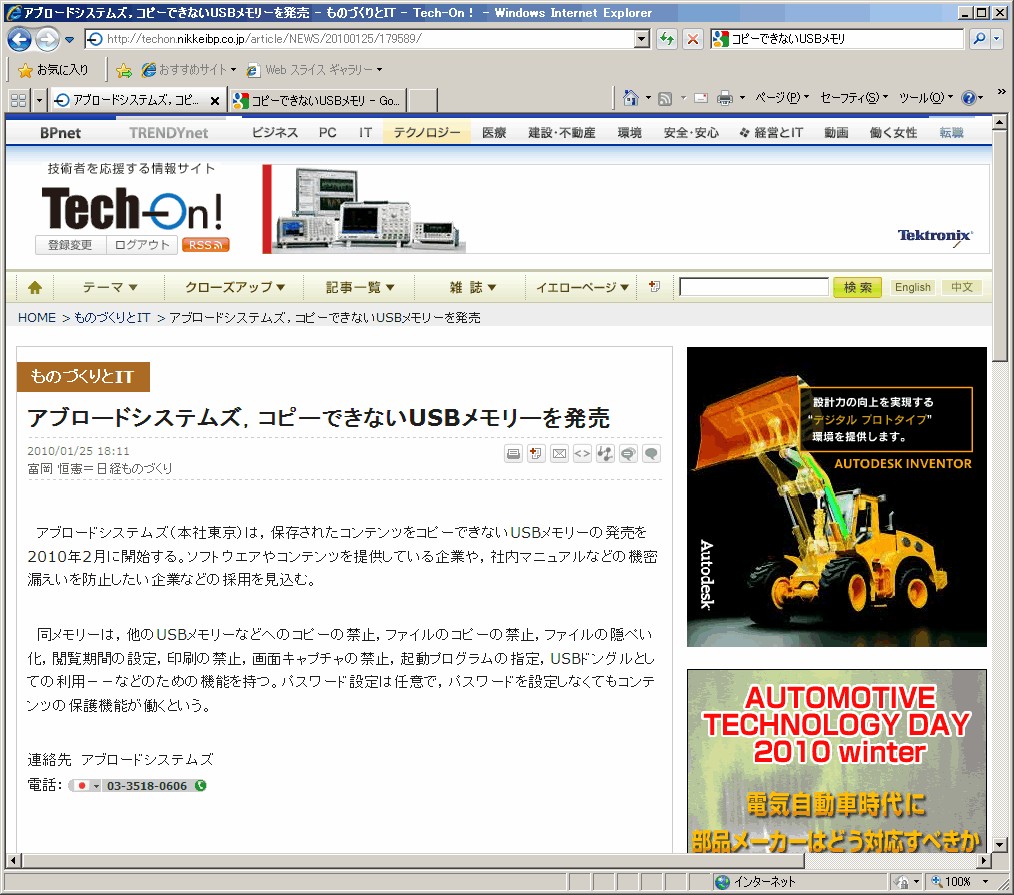Expand the イエローページ dropdown menu
Image resolution: width=1014 pixels, height=895 pixels.
[x=582, y=287]
